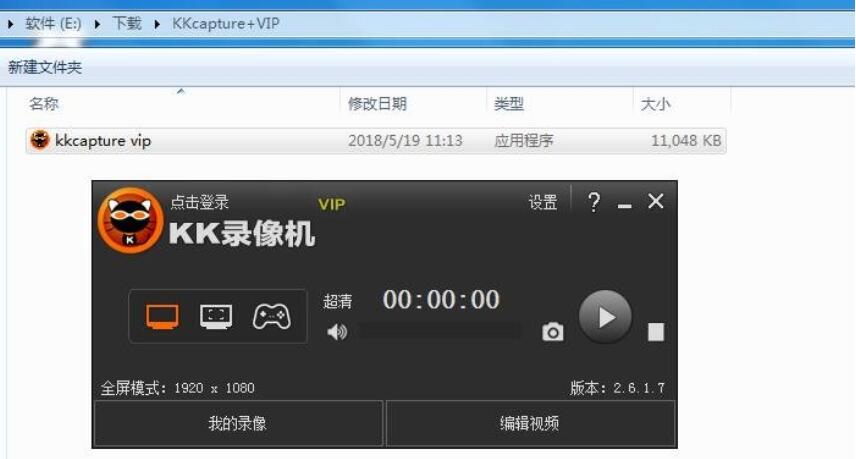Expand arrow before 下载 breadcrumb
856x459 pixels.
point(97,24)
